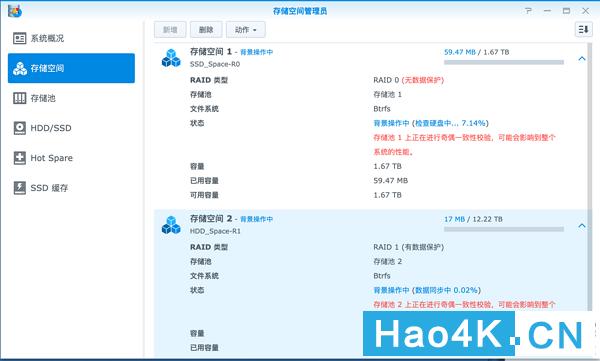
Task: Click the SSD 缓存 lightning icon
Action: (20, 188)
